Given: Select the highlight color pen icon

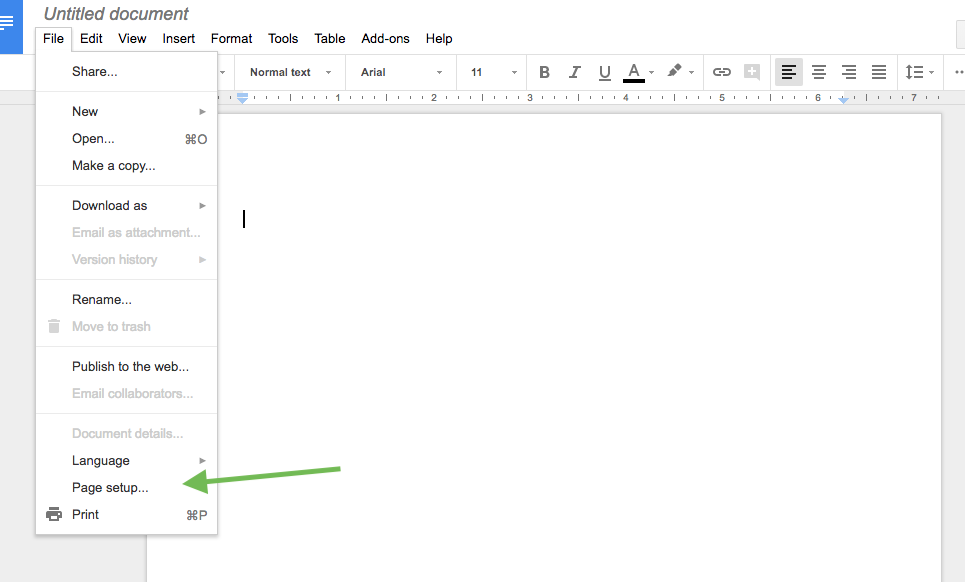Looking at the screenshot, I should [x=675, y=72].
